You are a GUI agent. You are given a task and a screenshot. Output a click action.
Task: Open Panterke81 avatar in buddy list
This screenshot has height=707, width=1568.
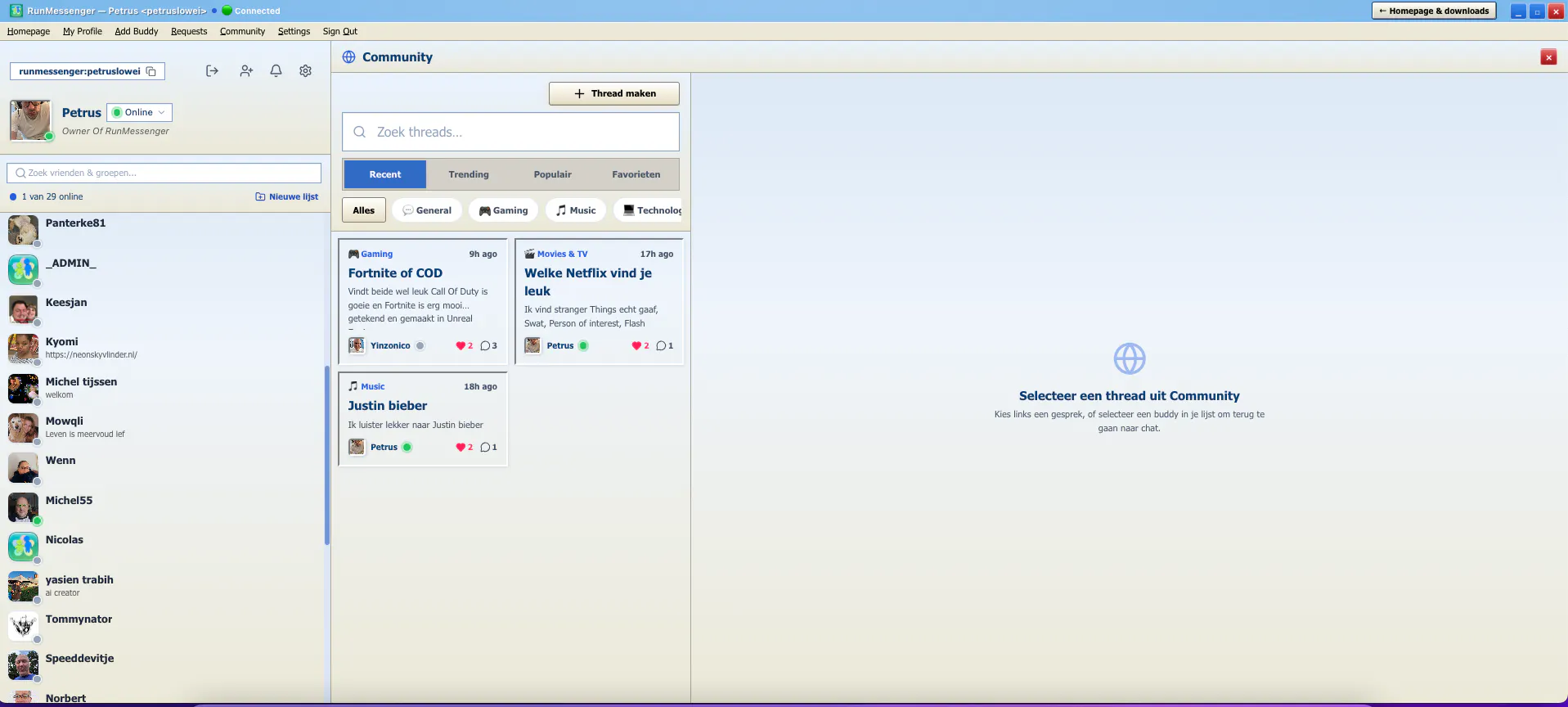click(x=23, y=230)
